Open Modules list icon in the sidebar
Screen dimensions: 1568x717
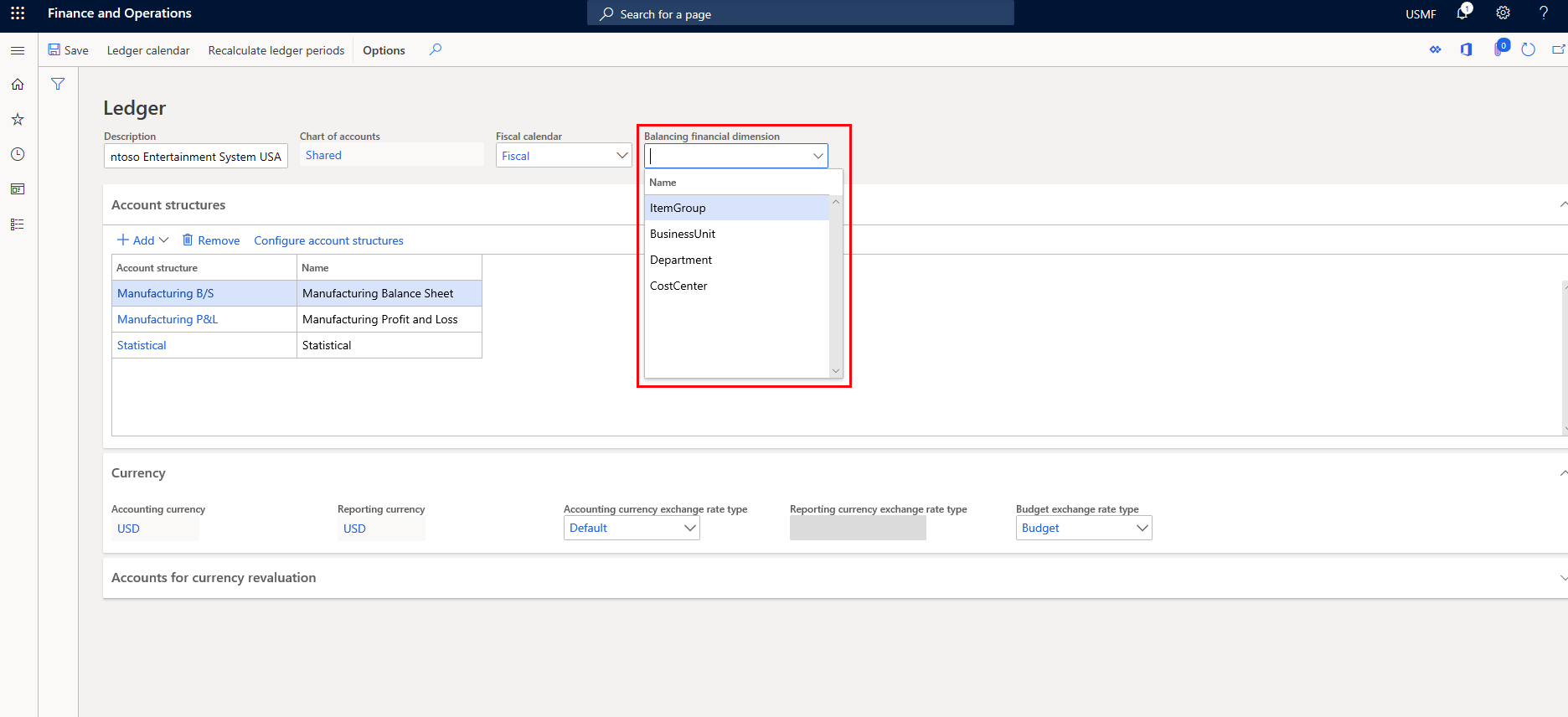18,224
